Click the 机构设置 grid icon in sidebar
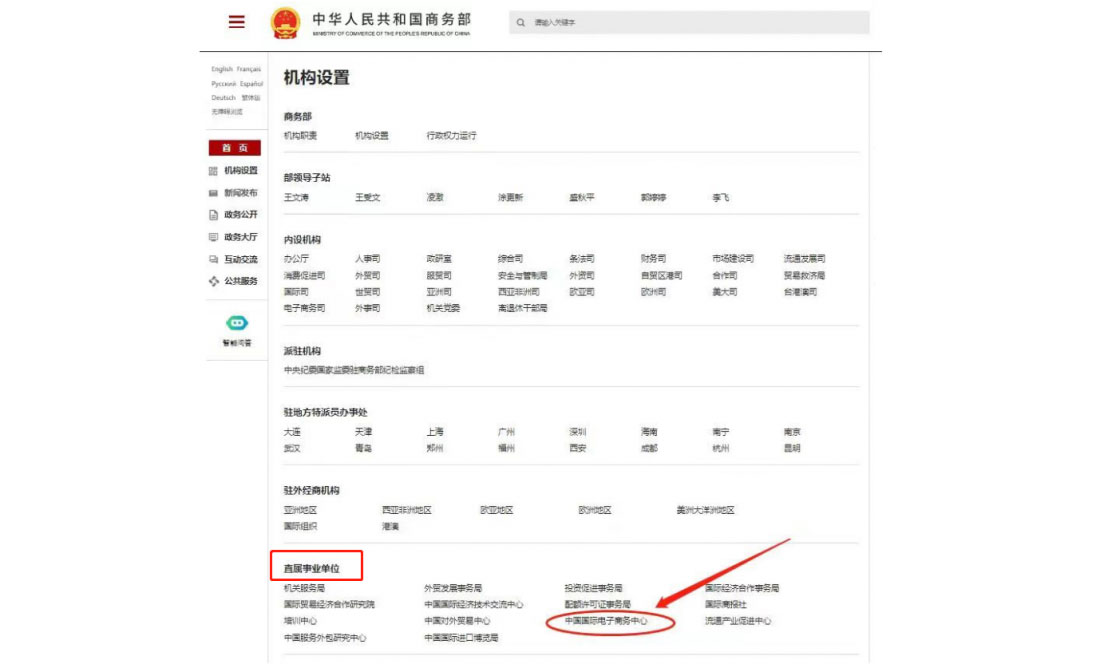Image resolution: width=1100 pixels, height=664 pixels. [x=213, y=171]
